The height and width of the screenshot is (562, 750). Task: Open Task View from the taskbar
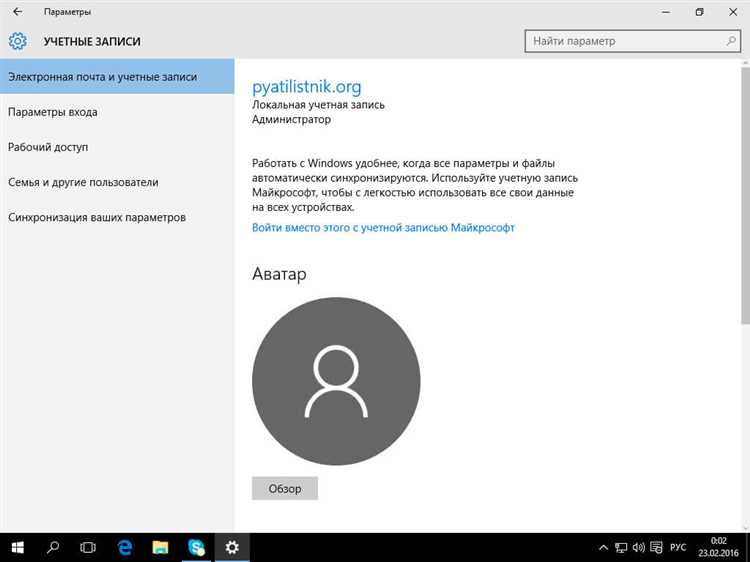(x=88, y=547)
